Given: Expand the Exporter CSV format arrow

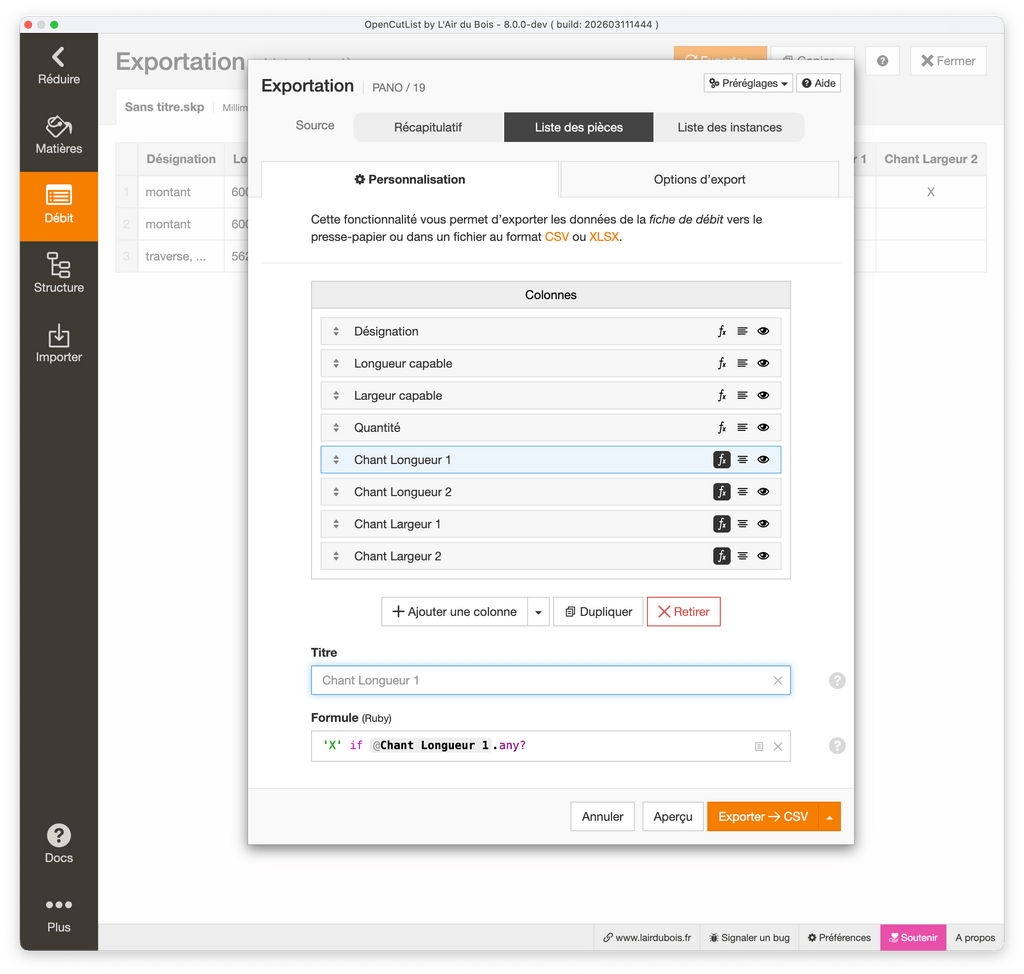Looking at the screenshot, I should (x=829, y=817).
